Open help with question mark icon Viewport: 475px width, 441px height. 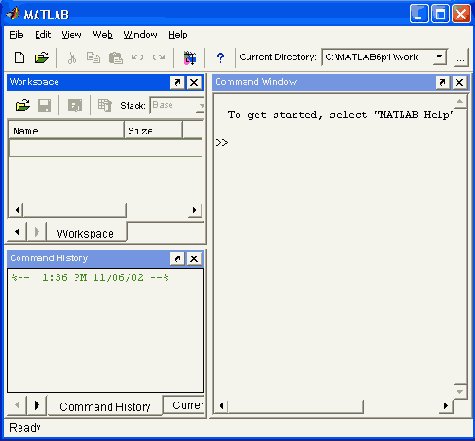click(220, 58)
